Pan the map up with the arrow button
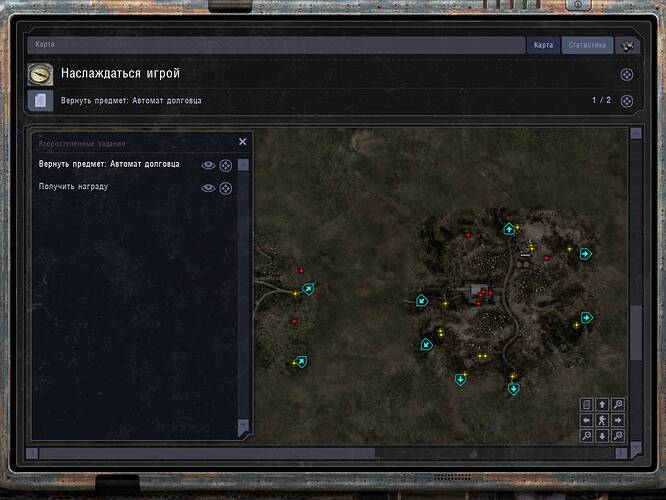 602,404
